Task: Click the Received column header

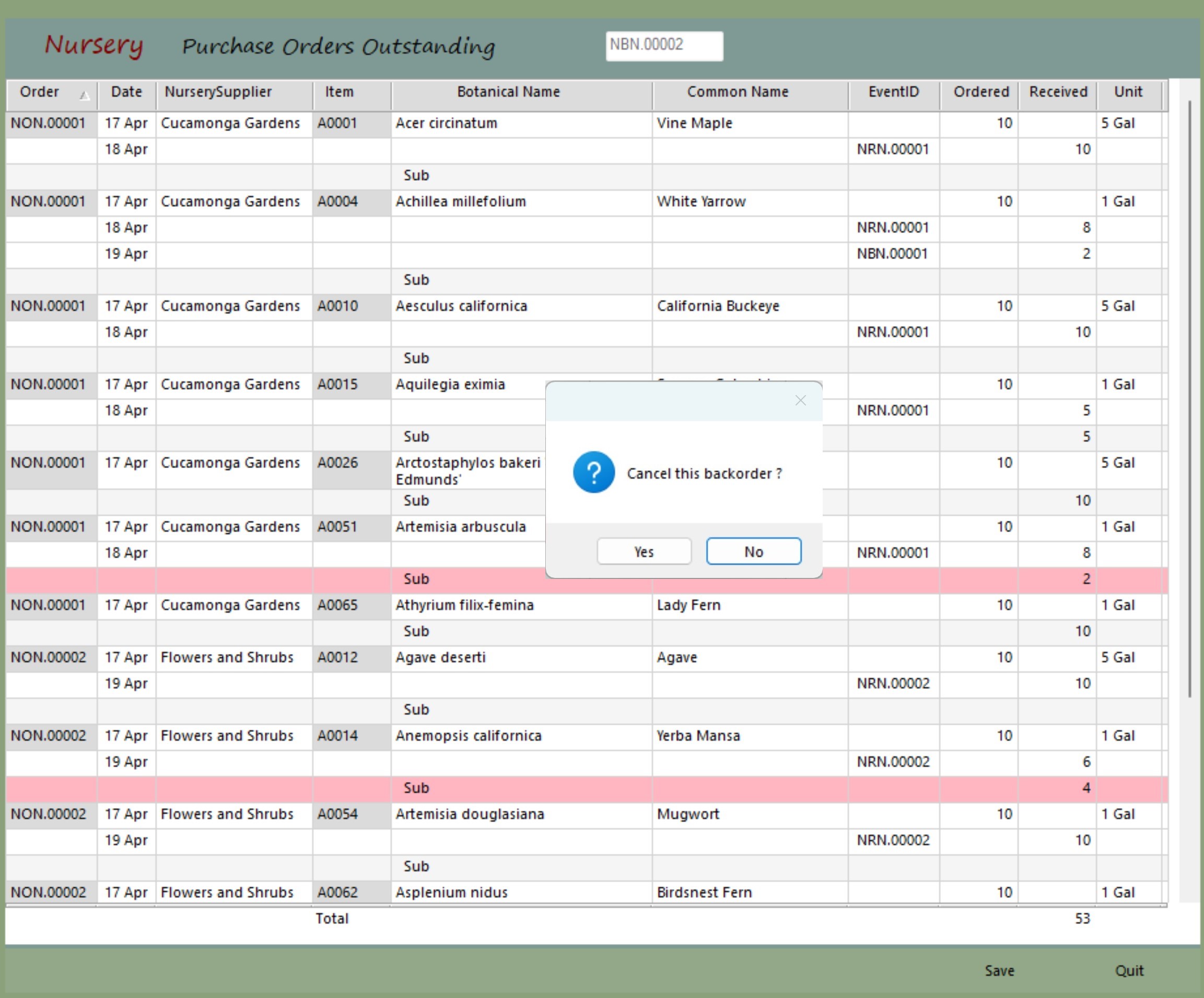Action: [x=1057, y=92]
